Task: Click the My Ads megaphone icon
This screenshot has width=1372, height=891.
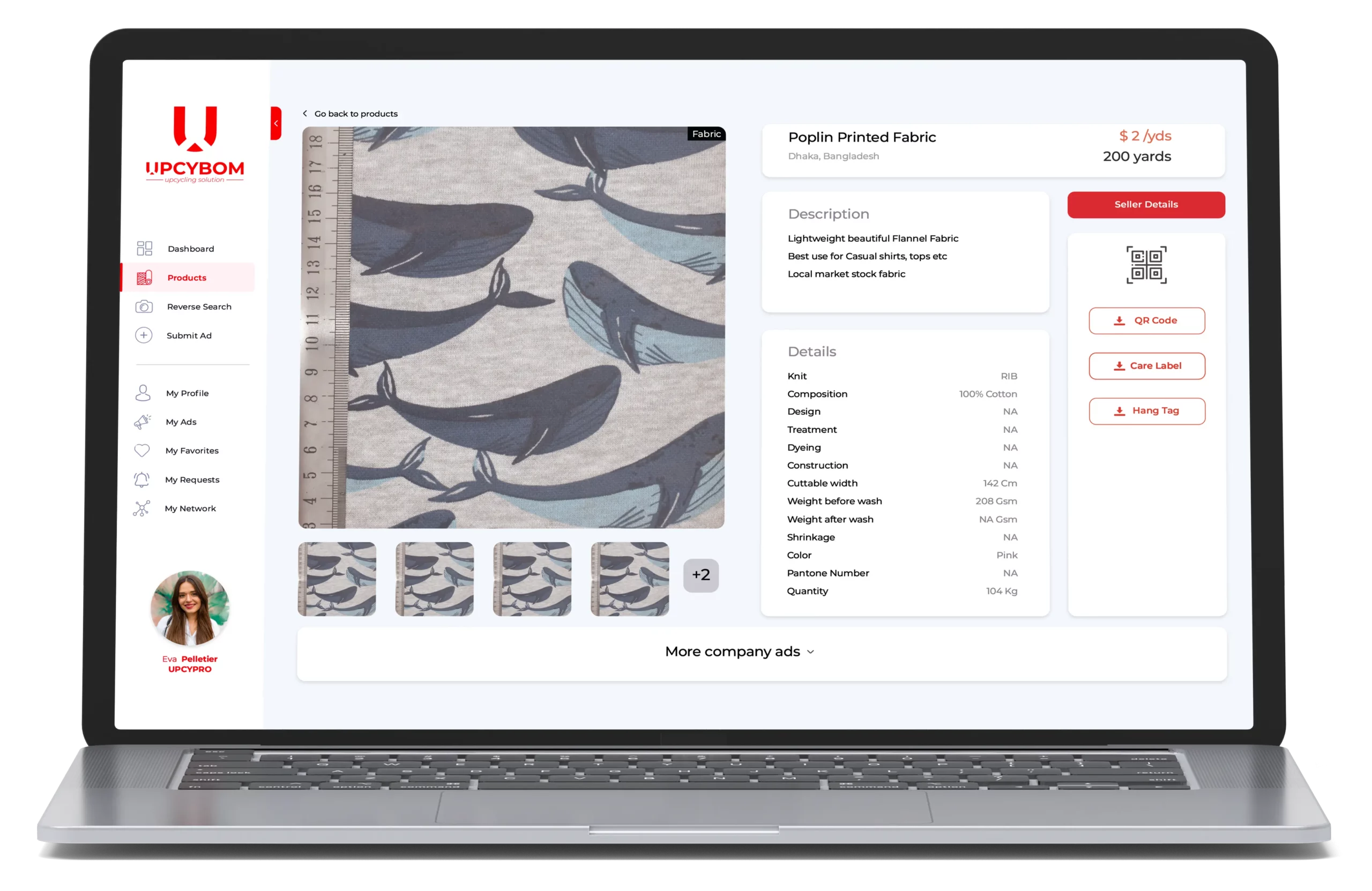Action: point(143,422)
